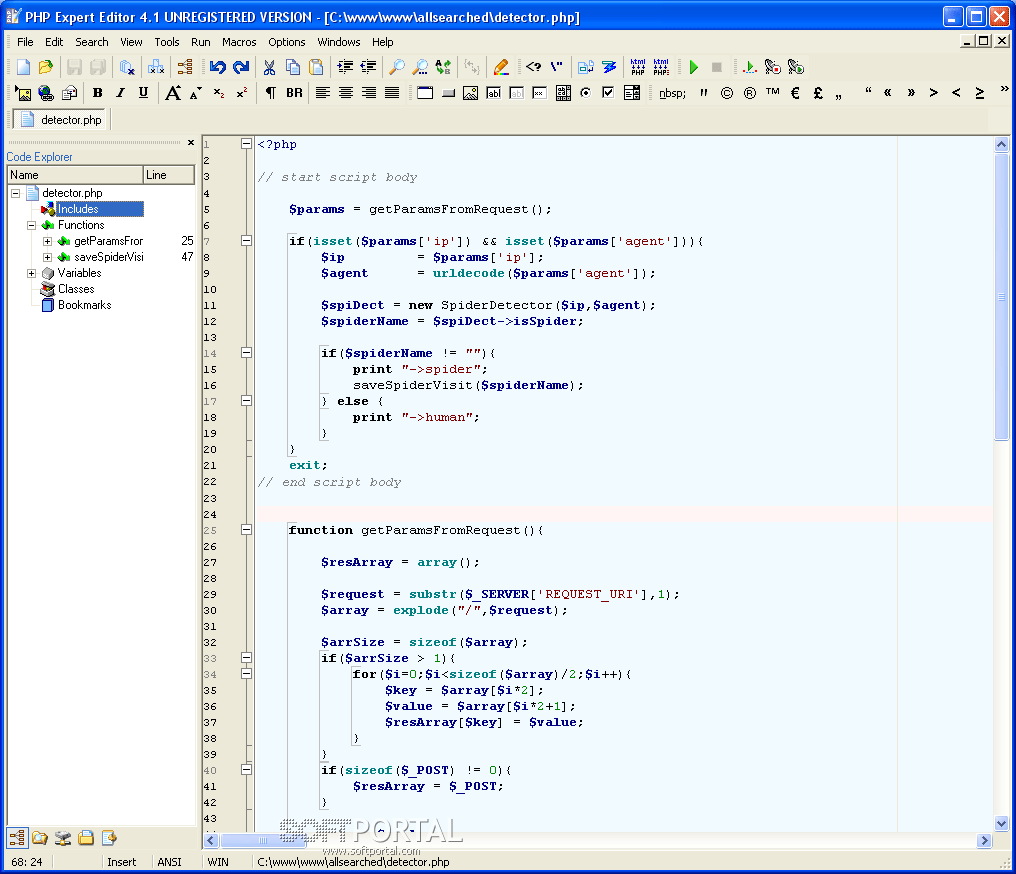Click the green Run play icon
This screenshot has height=874, width=1016.
click(x=693, y=67)
